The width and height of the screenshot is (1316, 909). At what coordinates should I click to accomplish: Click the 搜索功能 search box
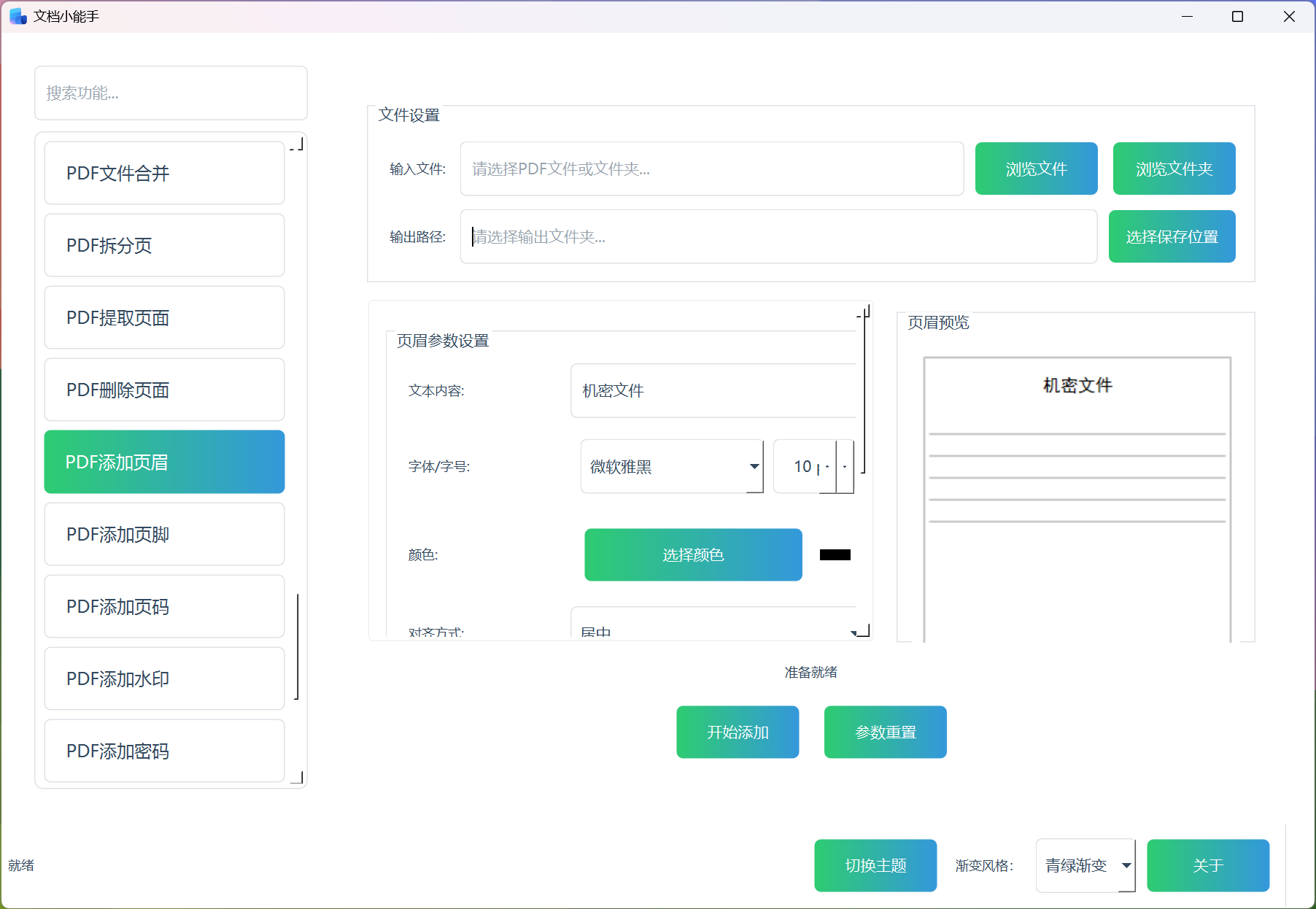(x=171, y=93)
